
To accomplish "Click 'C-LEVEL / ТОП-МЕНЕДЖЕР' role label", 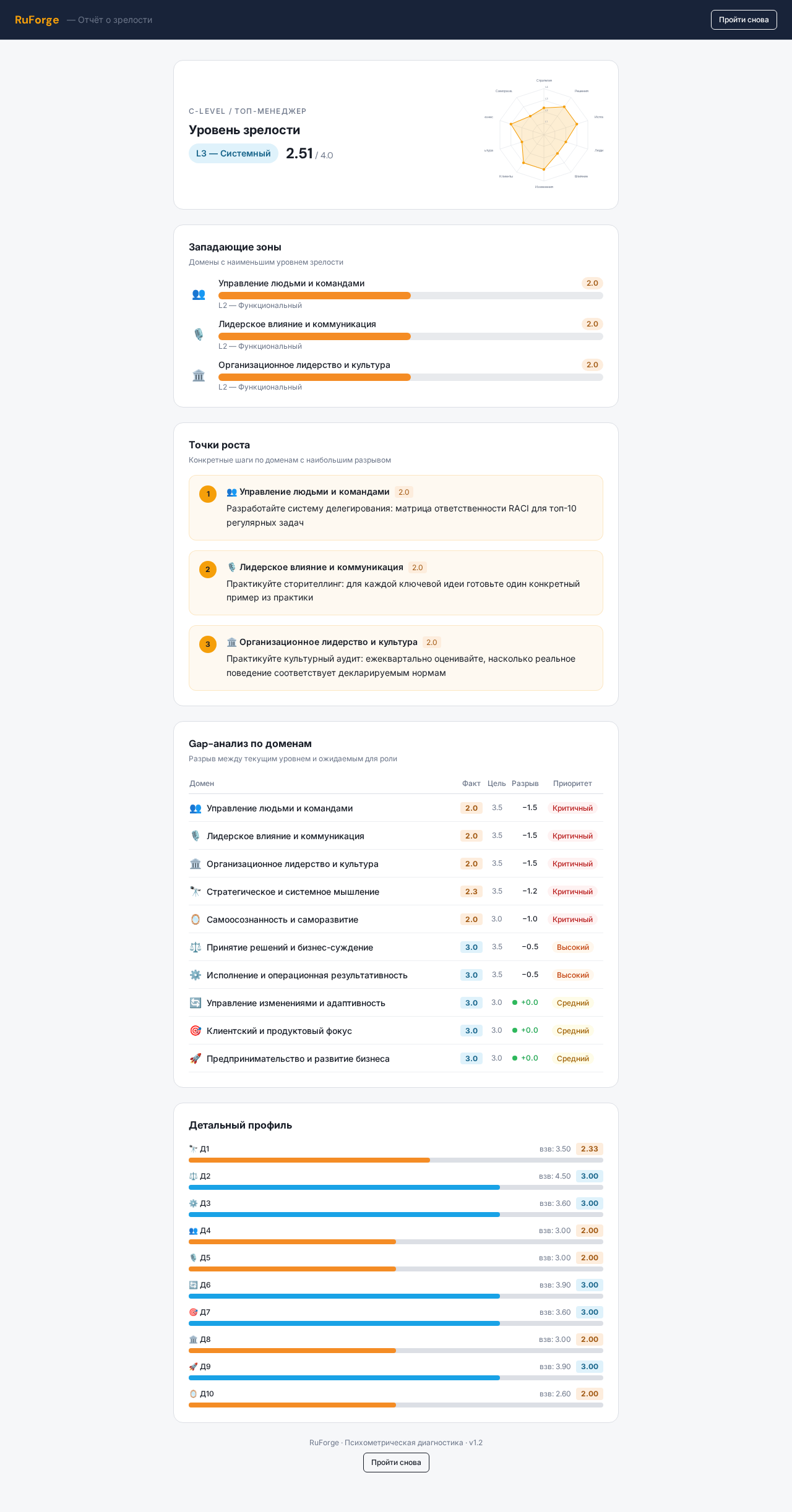I will point(247,111).
